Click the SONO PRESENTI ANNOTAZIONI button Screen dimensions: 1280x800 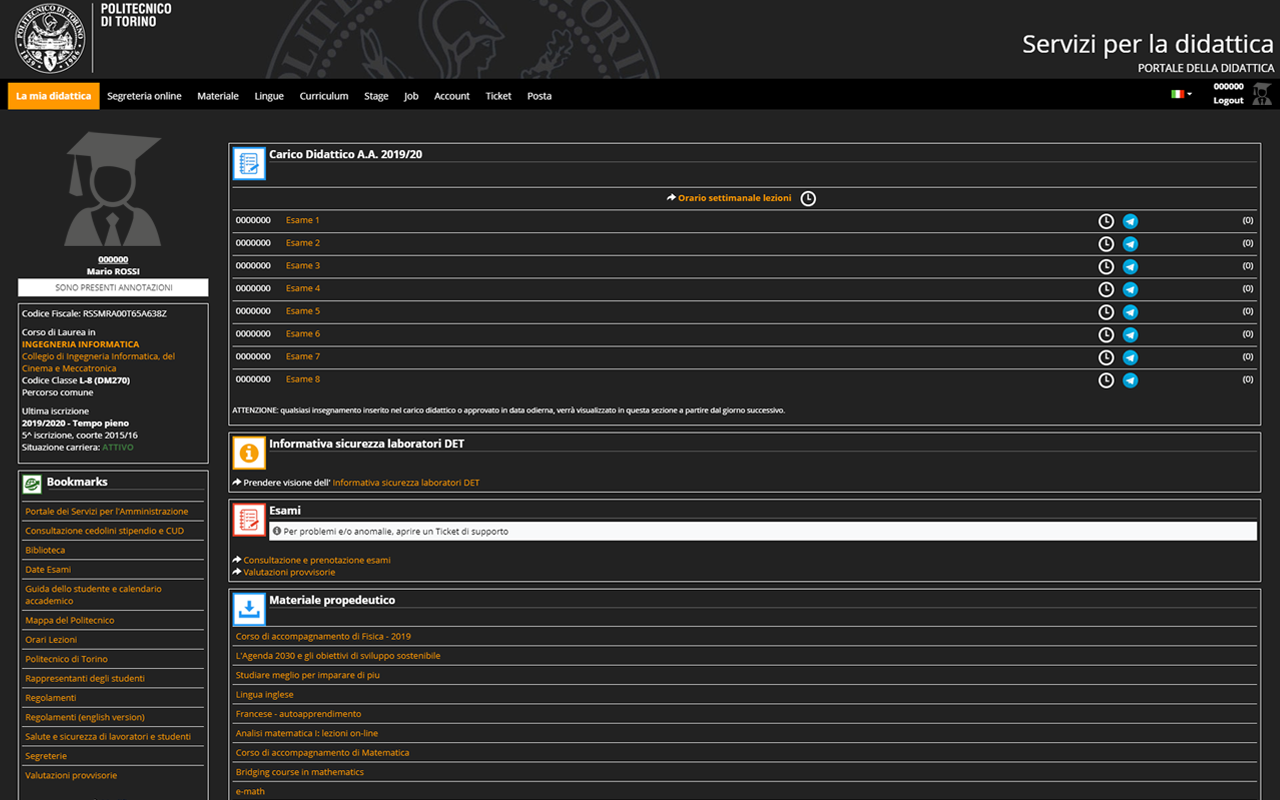click(113, 288)
